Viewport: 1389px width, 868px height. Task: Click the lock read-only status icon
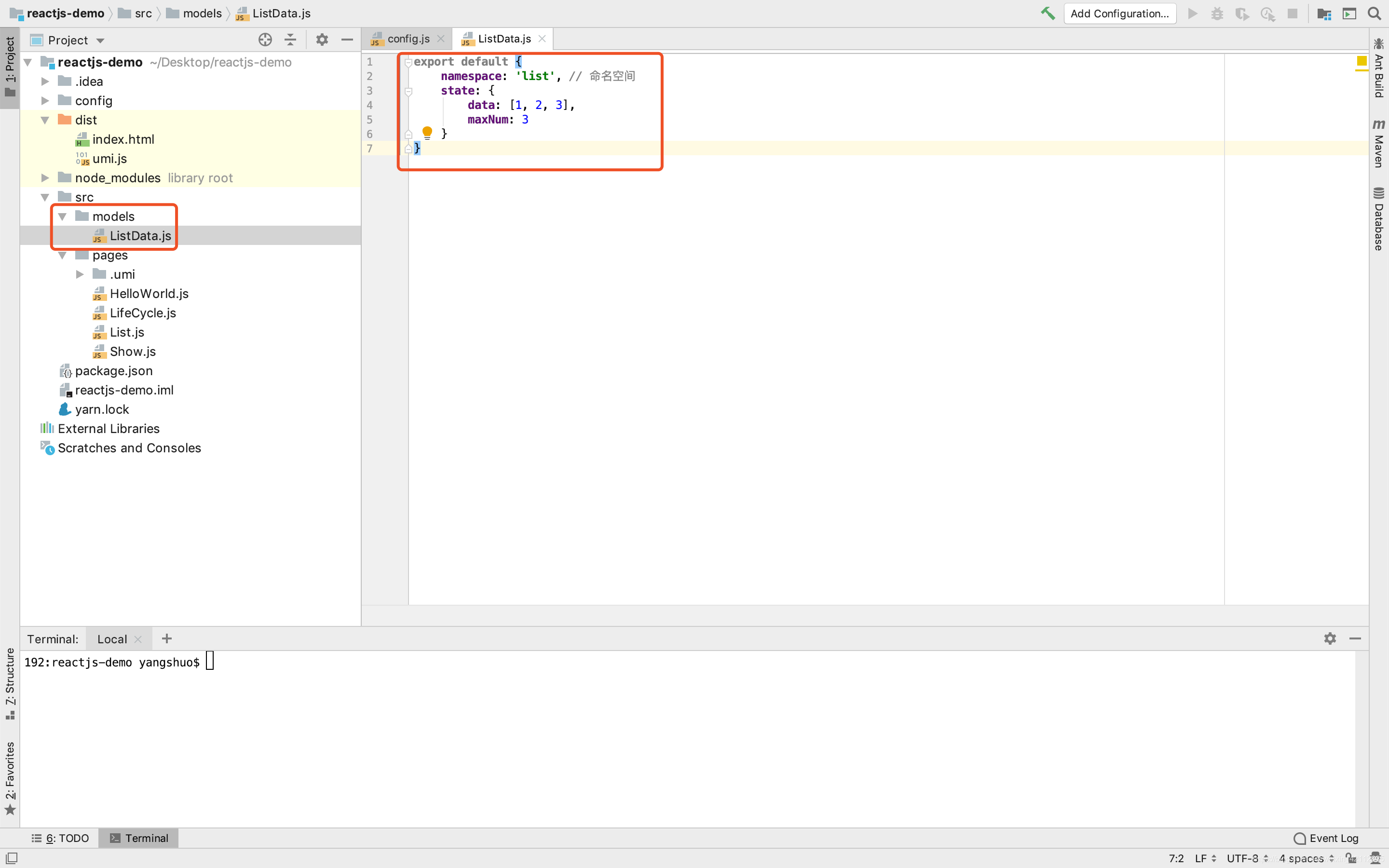[1351, 858]
